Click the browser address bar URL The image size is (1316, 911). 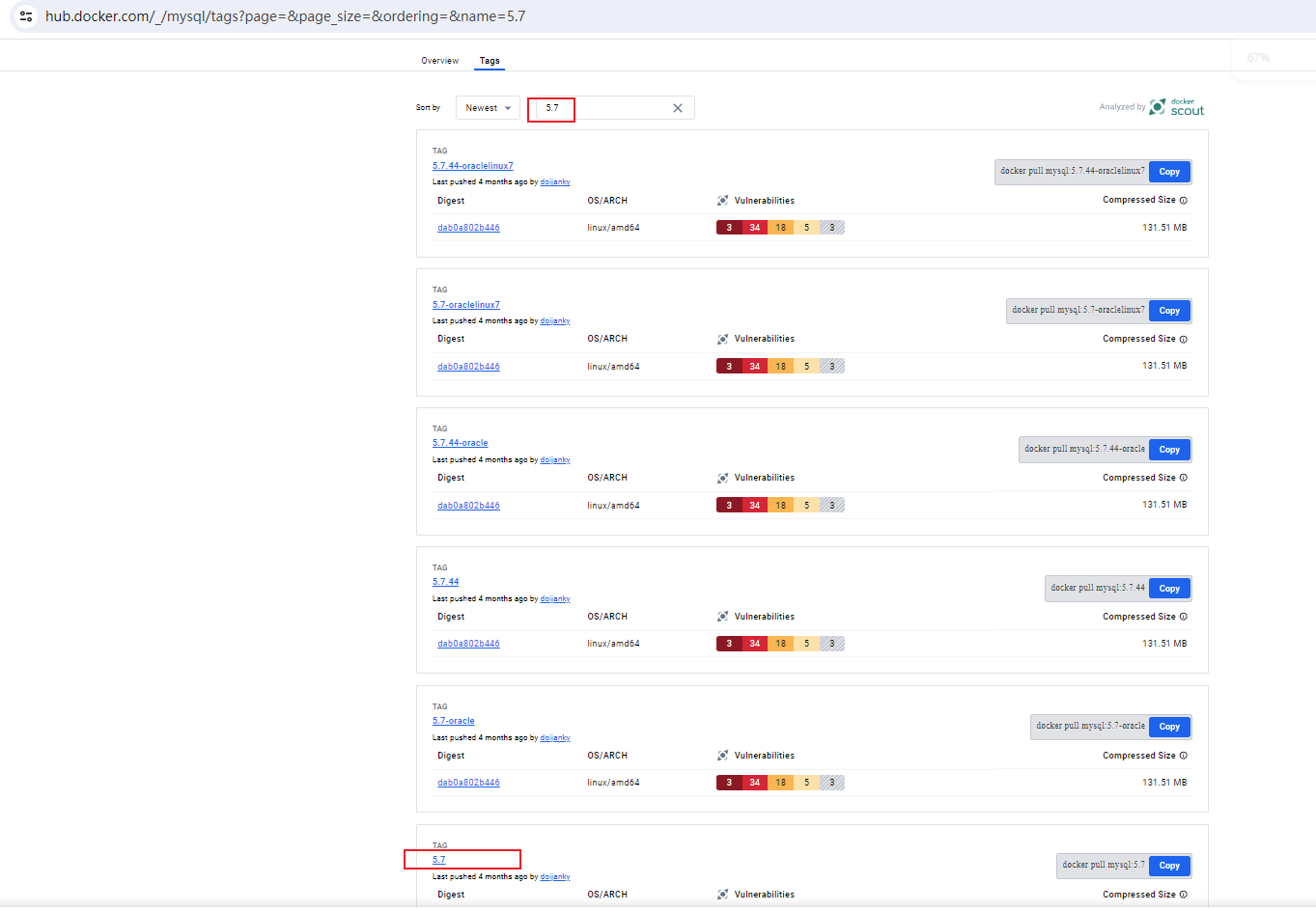coord(286,16)
